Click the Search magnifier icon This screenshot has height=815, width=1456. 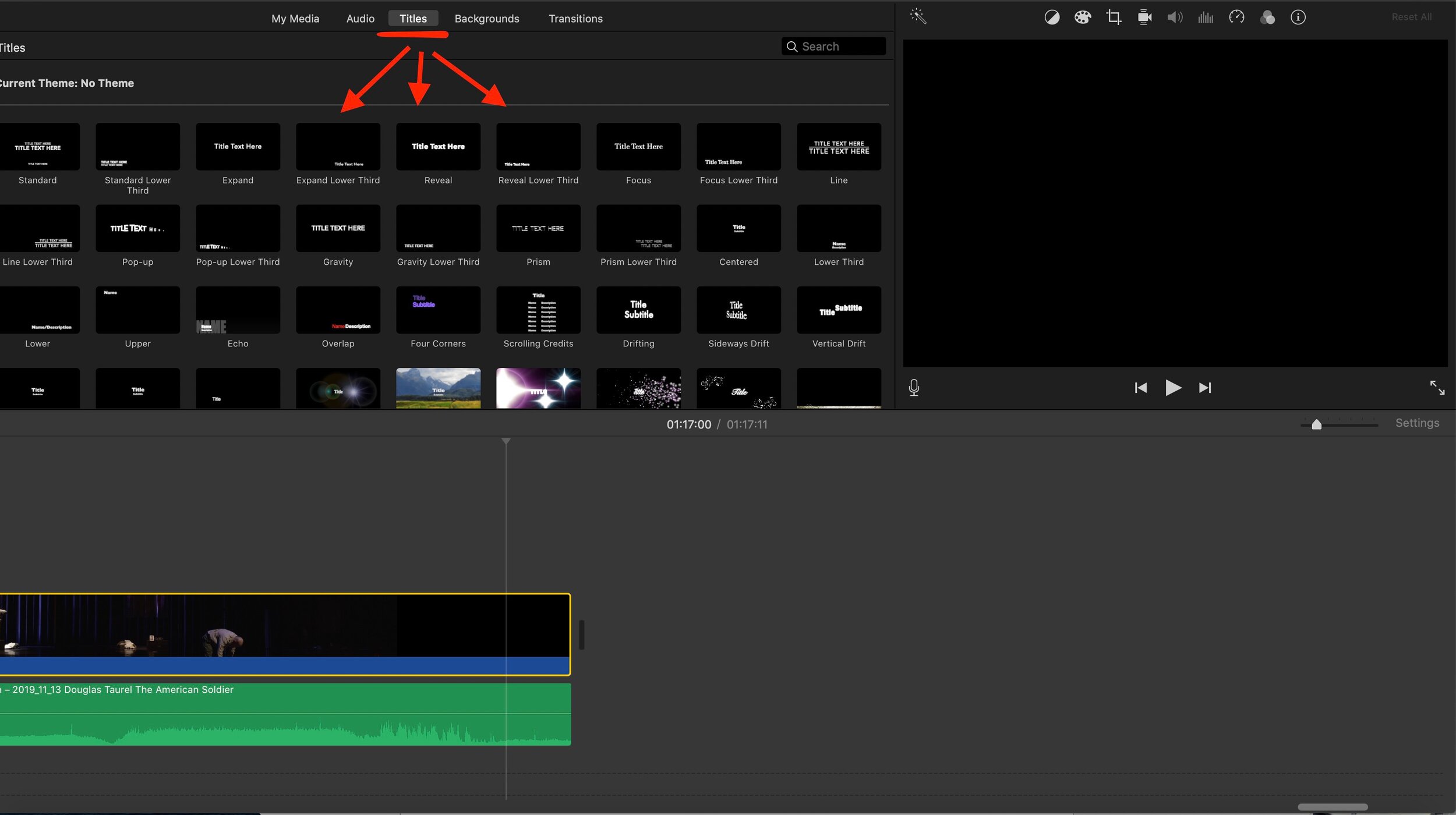click(x=792, y=47)
